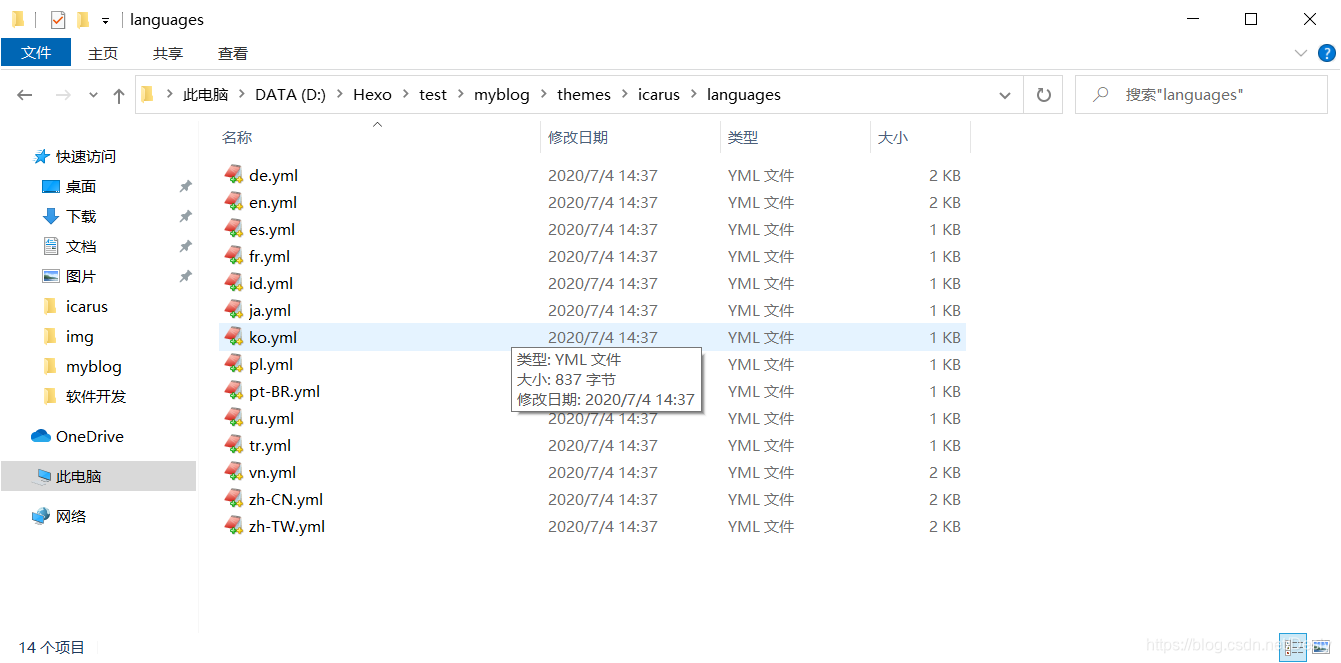This screenshot has width=1341, height=663.
Task: Navigate to myblog in breadcrumb
Action: coord(502,95)
